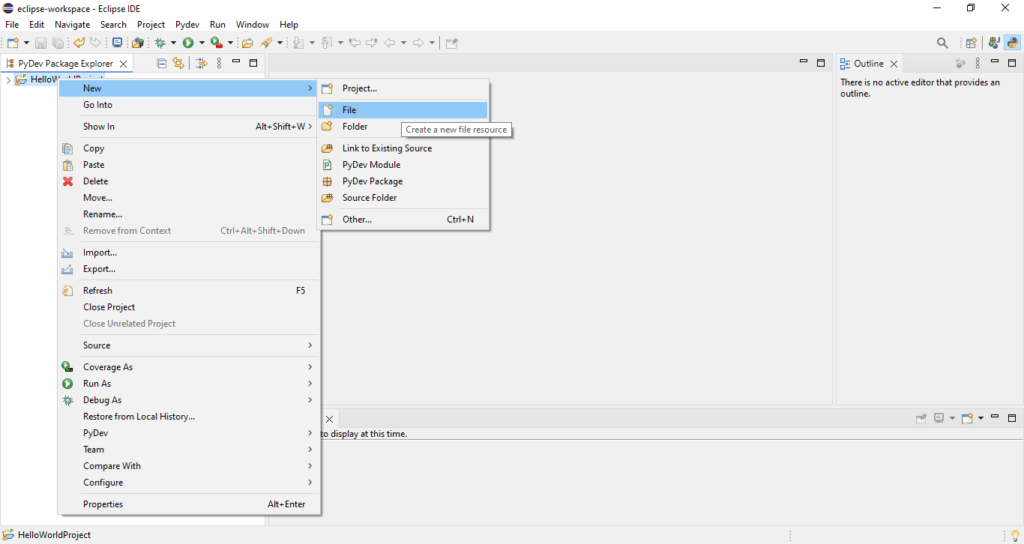Open the Run As submenu entry
The width and height of the screenshot is (1024, 544).
point(189,383)
